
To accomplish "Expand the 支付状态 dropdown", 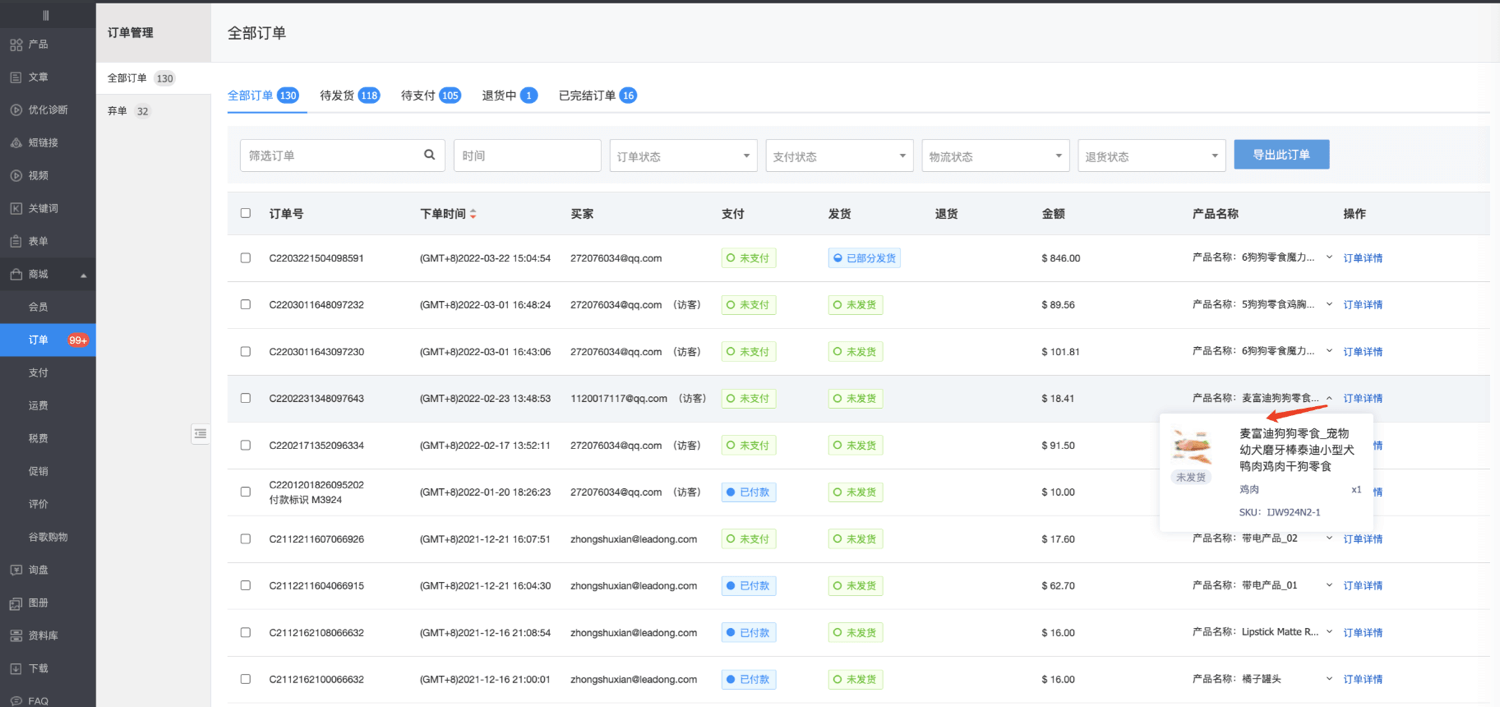I will 838,156.
